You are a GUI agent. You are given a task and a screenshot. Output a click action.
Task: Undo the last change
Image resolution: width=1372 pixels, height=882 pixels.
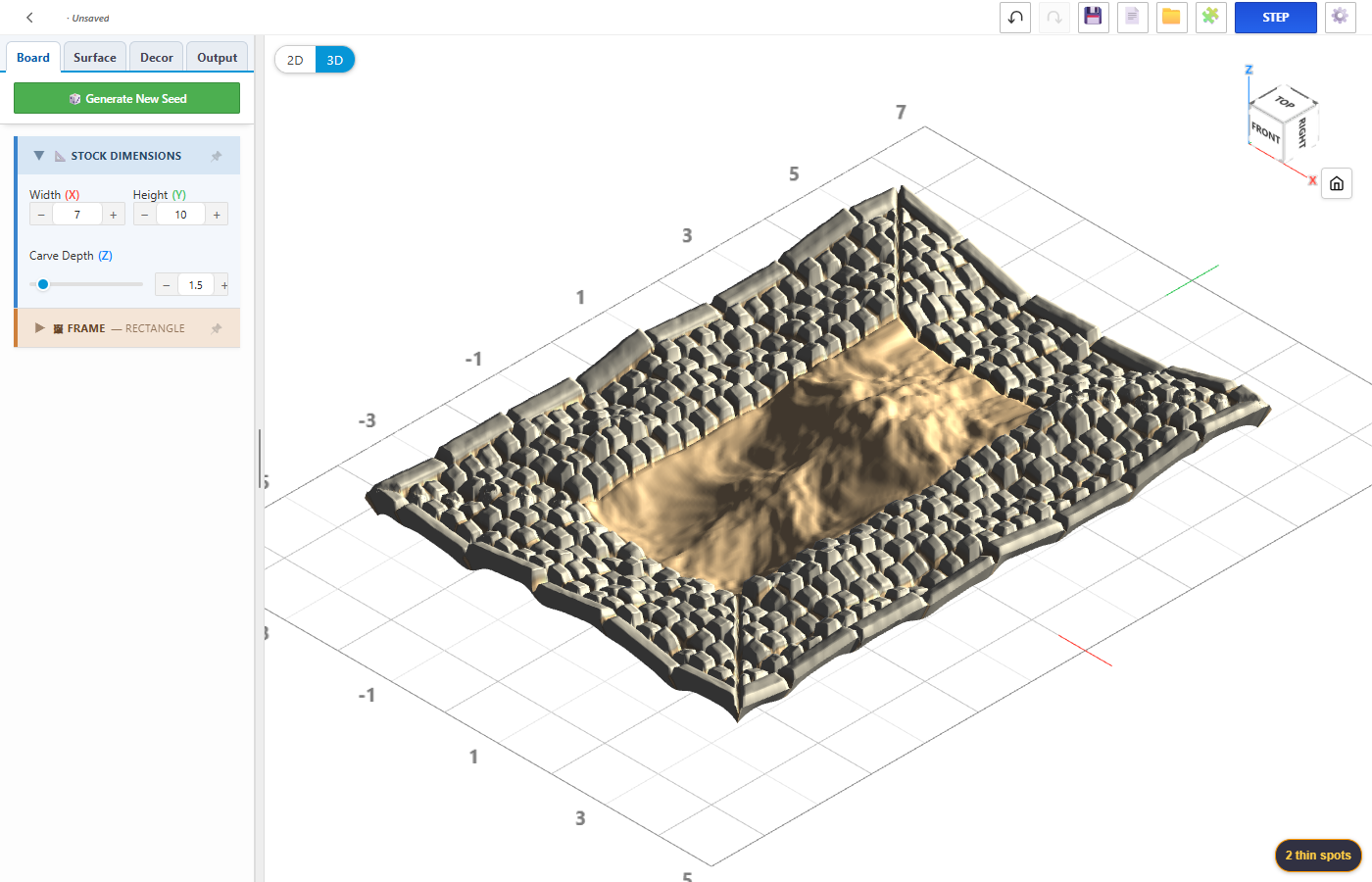click(x=1015, y=17)
